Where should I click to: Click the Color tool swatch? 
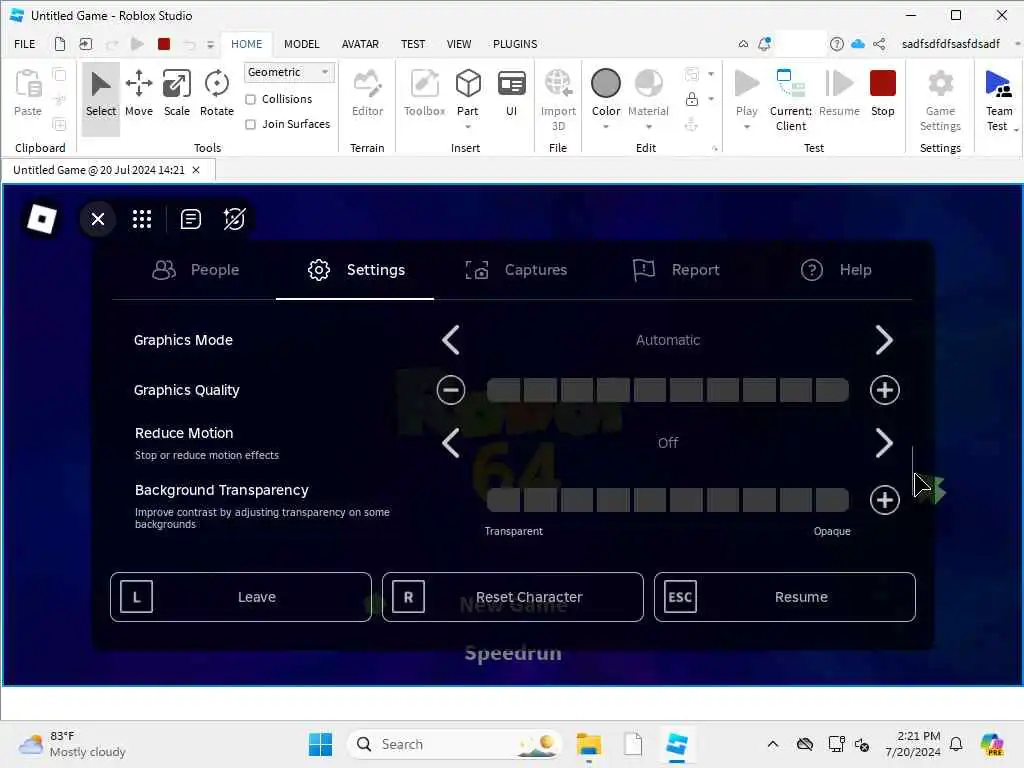coord(605,84)
